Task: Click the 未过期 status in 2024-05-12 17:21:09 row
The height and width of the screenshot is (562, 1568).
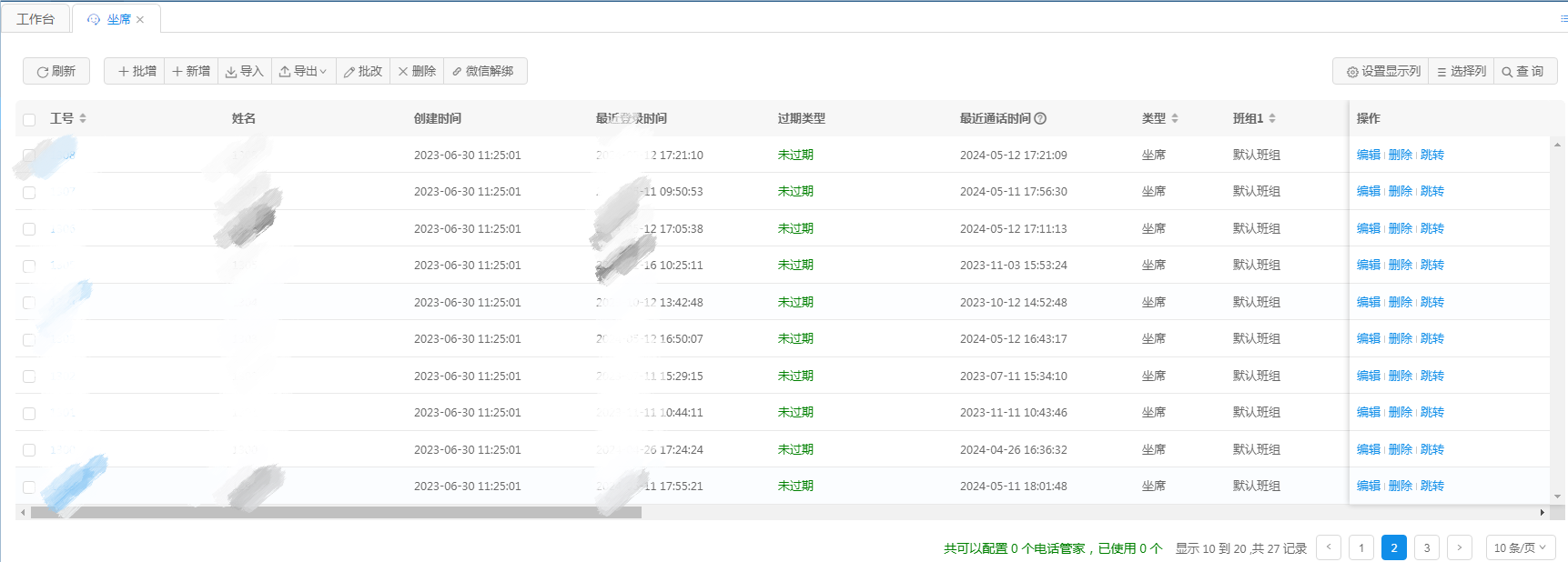Action: point(795,155)
